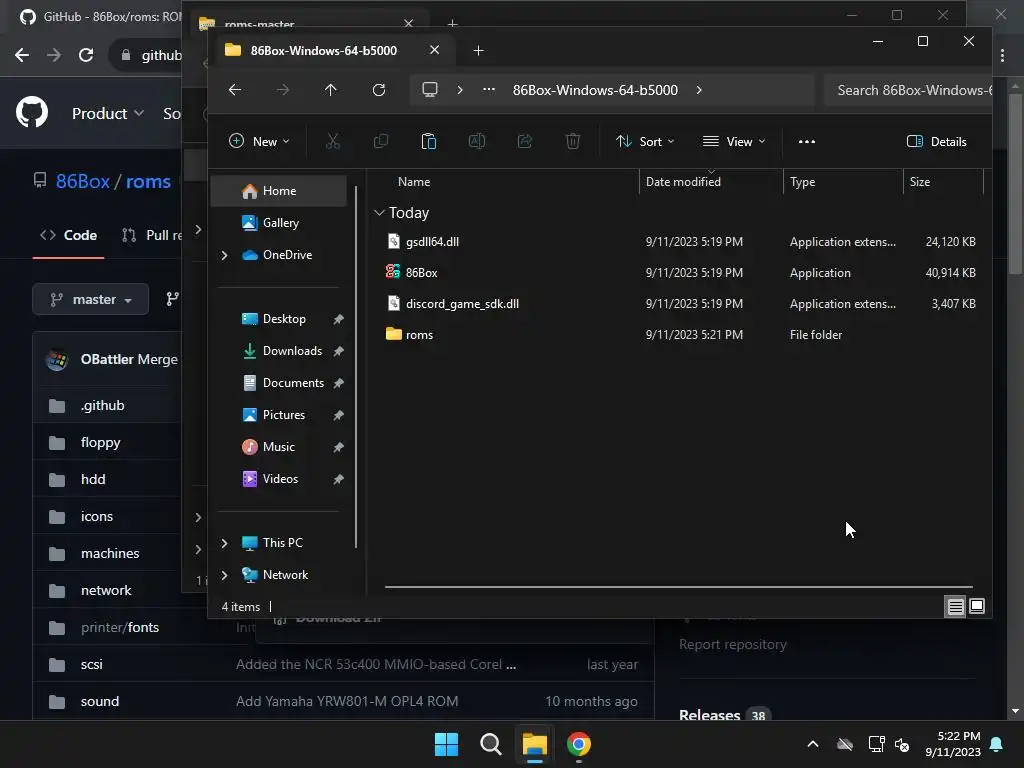Open notification bell in system tray
The image size is (1024, 768).
[997, 744]
